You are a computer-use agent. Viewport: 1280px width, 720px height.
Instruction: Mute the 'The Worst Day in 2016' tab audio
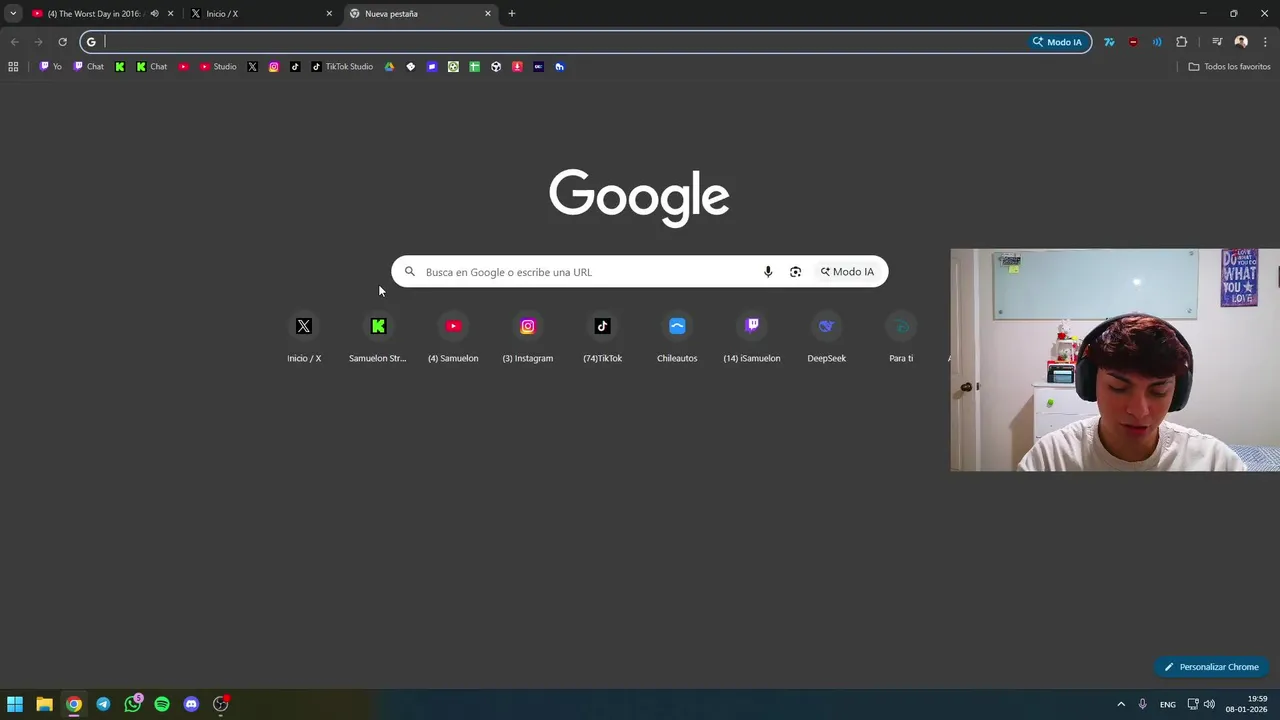tap(154, 14)
